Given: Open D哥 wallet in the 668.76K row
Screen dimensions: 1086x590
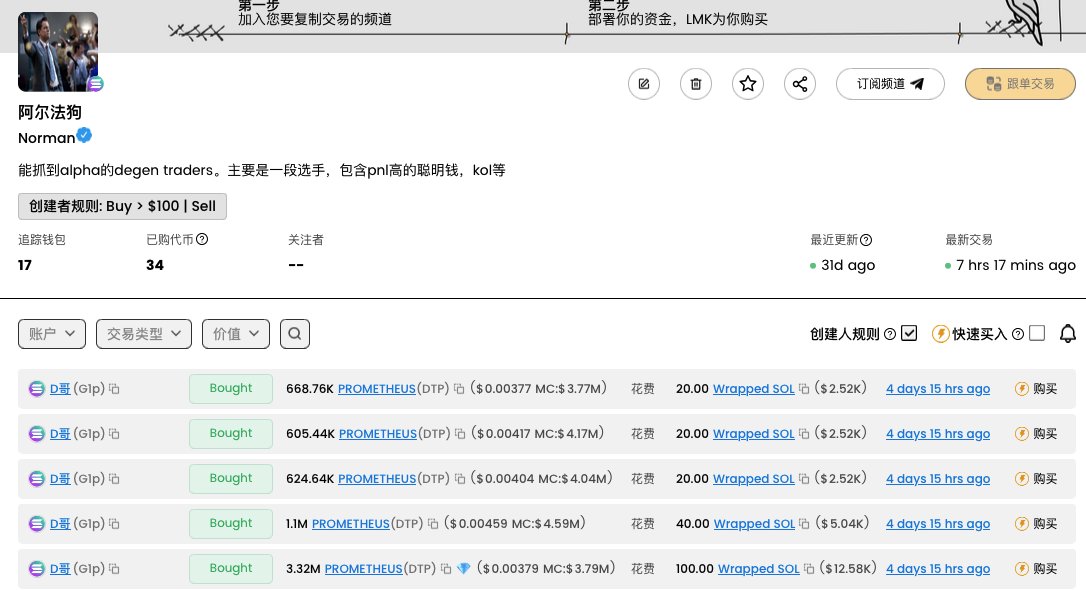Looking at the screenshot, I should (60, 388).
